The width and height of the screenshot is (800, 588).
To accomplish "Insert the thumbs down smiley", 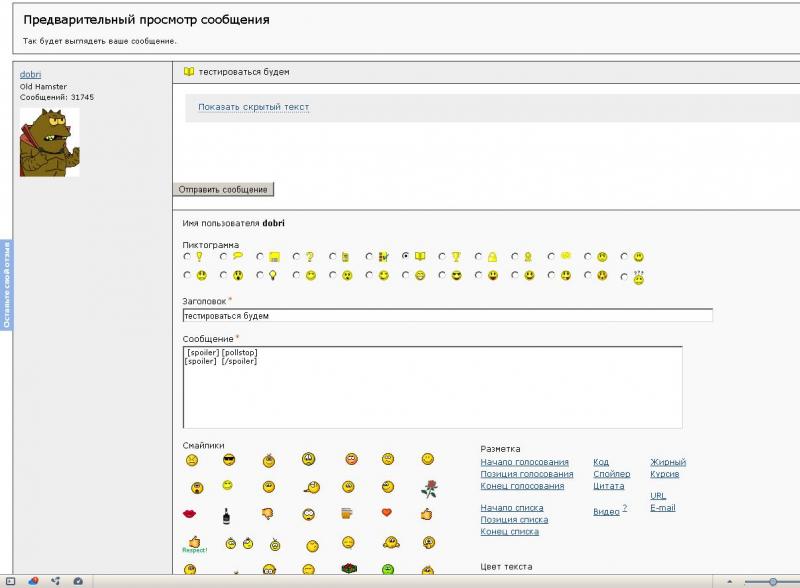I will click(x=268, y=514).
